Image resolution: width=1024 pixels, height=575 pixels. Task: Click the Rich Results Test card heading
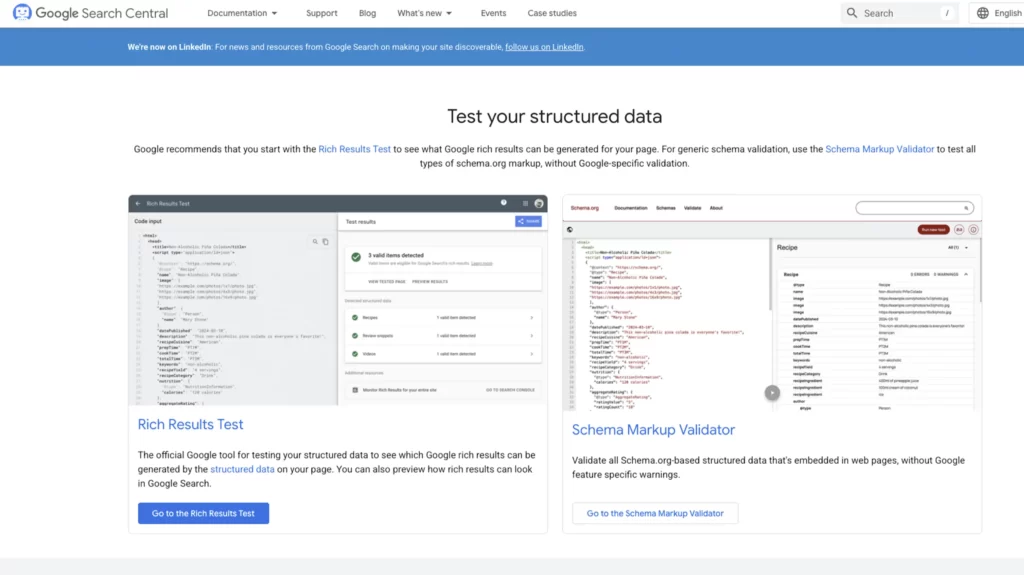click(x=190, y=424)
